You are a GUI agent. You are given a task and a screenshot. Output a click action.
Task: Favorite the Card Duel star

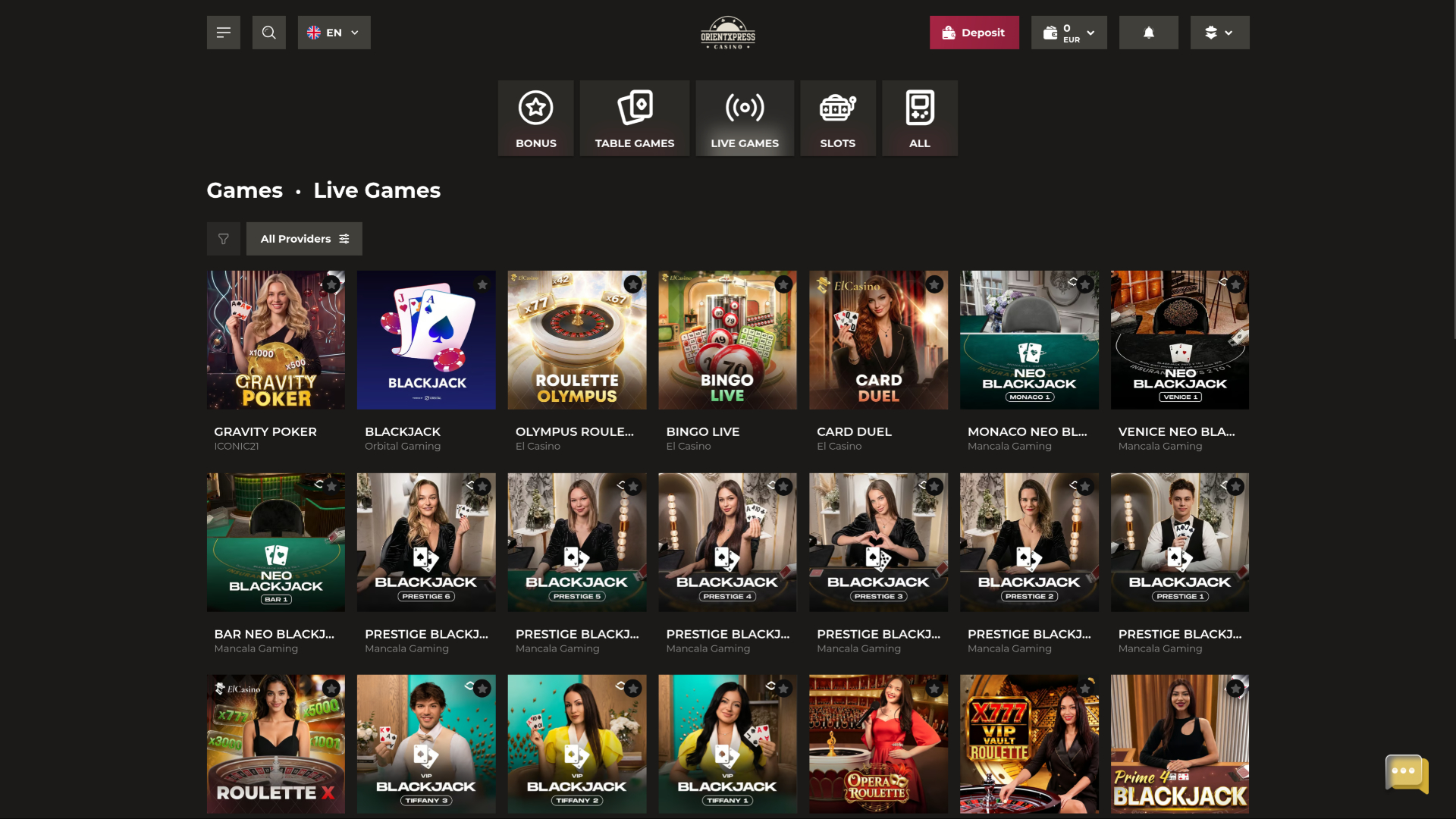(x=934, y=284)
